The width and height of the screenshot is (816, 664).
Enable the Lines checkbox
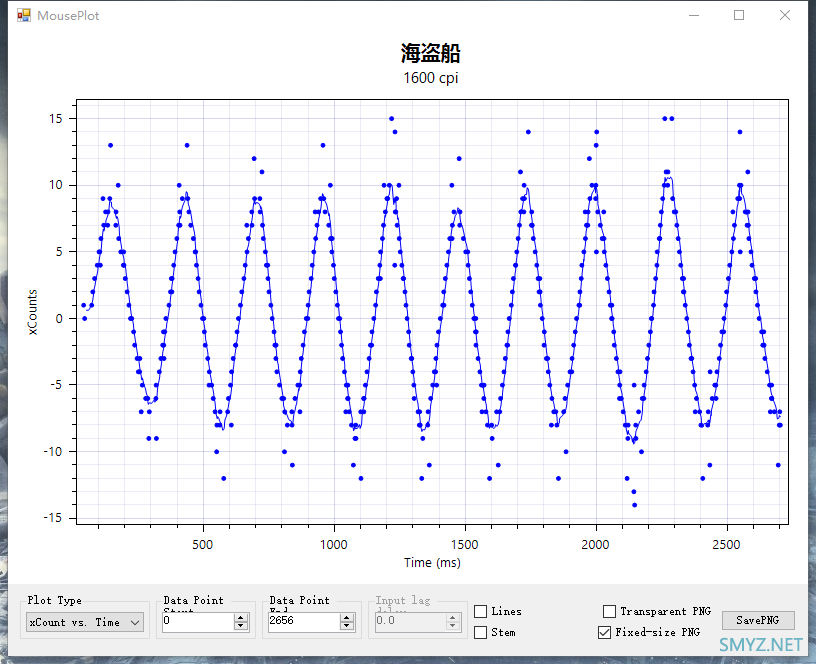(480, 611)
